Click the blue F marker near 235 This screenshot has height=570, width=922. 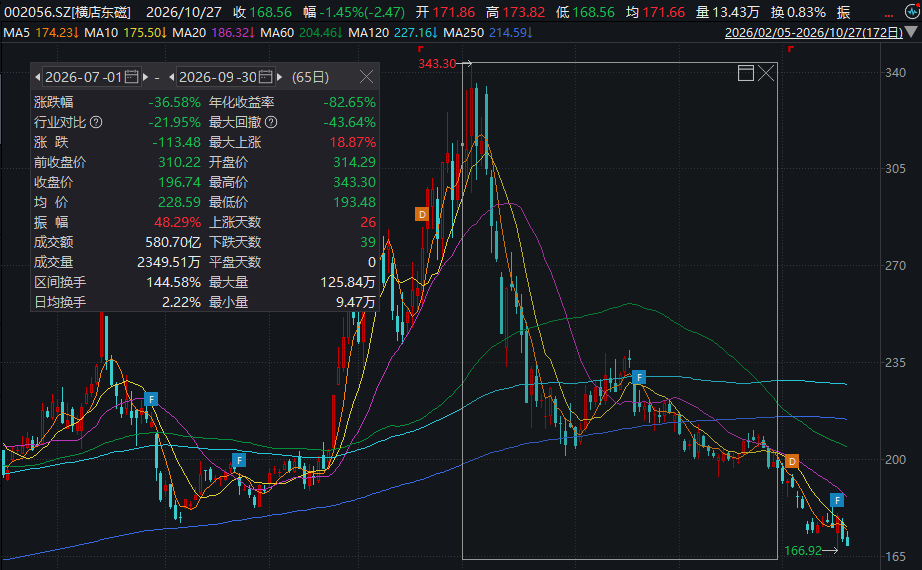(x=639, y=377)
